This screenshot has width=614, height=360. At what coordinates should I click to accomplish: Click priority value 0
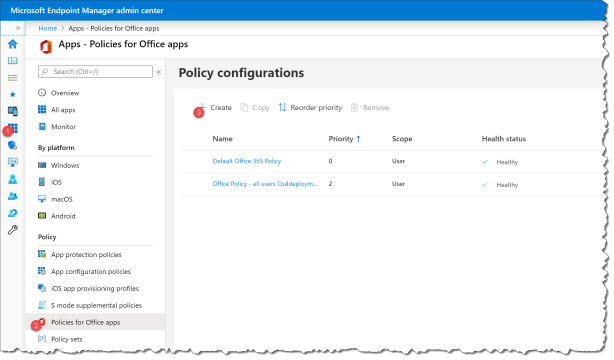330,161
